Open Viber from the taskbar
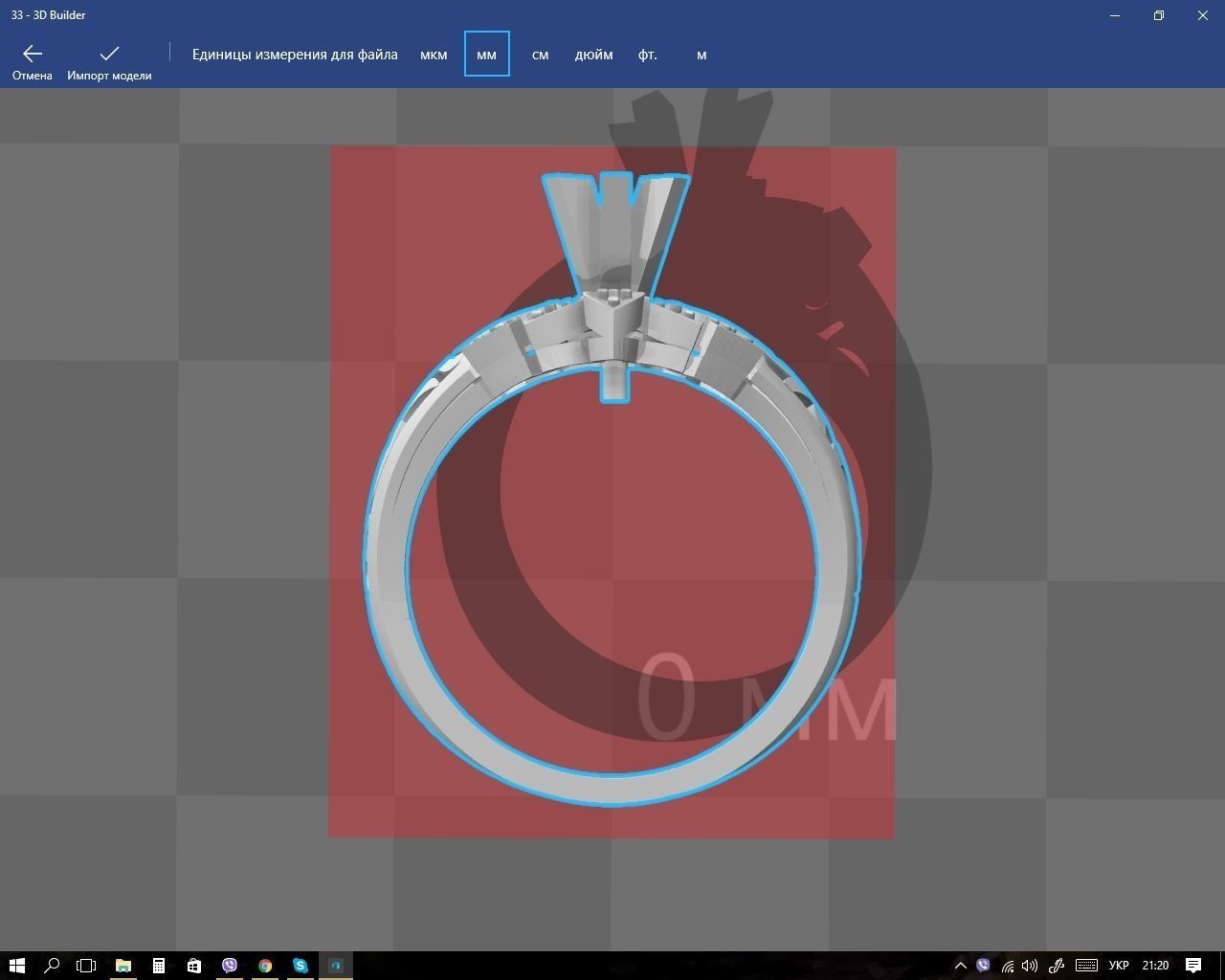1225x980 pixels. coord(230,965)
